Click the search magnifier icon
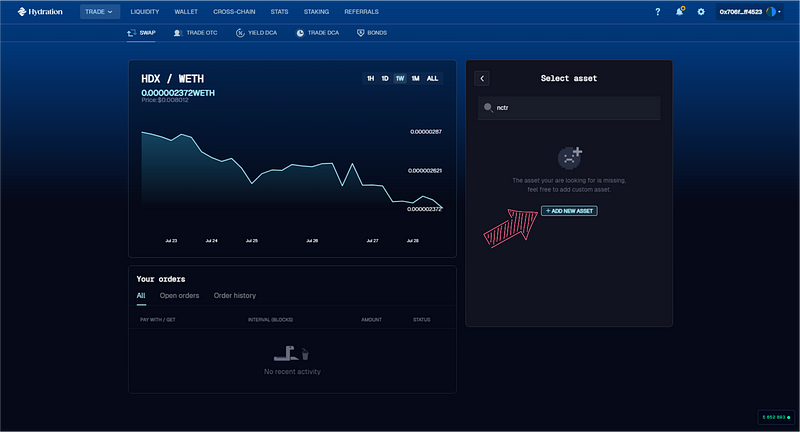The image size is (800, 432). click(488, 108)
